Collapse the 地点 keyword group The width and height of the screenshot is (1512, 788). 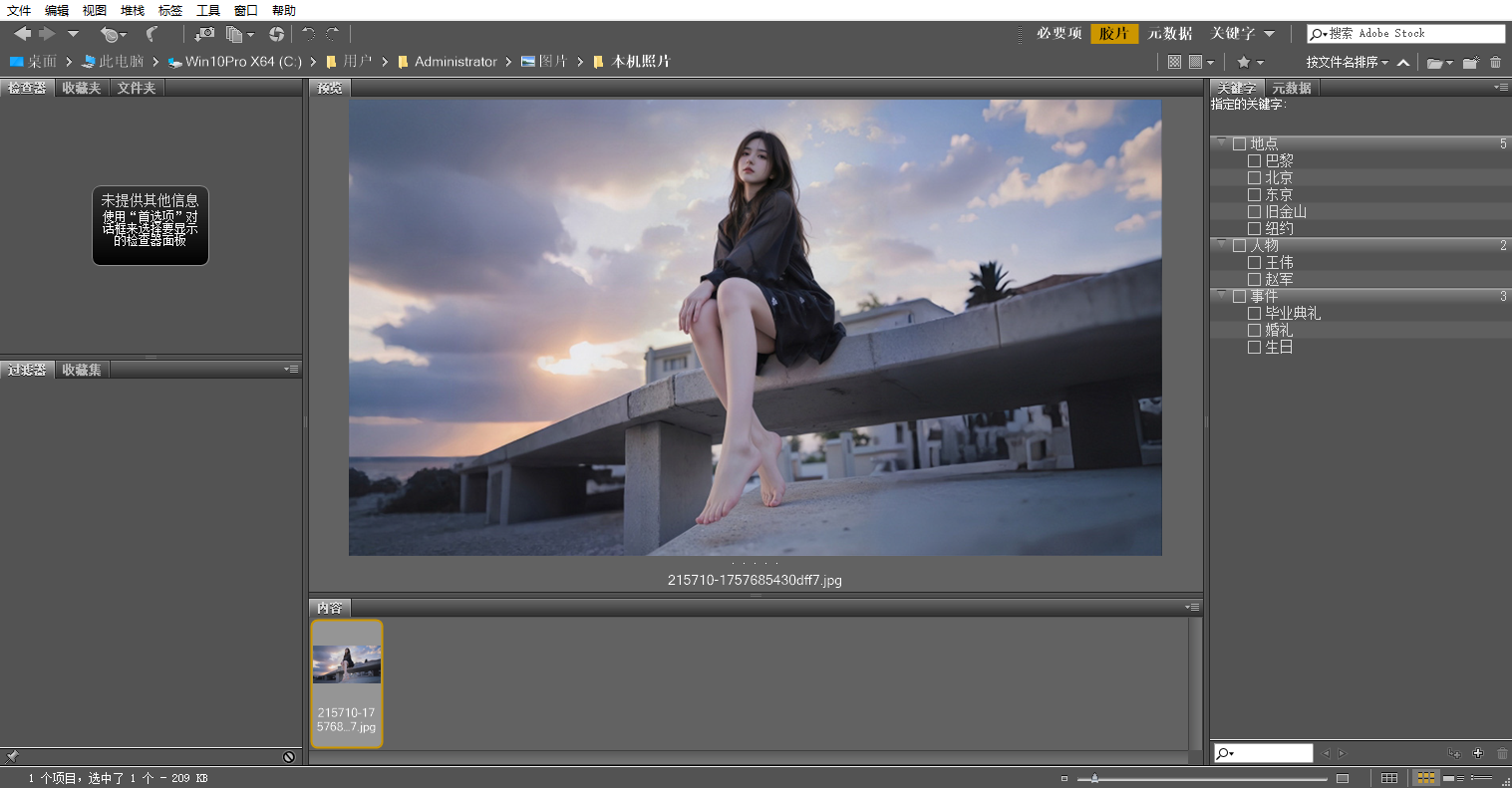tap(1221, 143)
